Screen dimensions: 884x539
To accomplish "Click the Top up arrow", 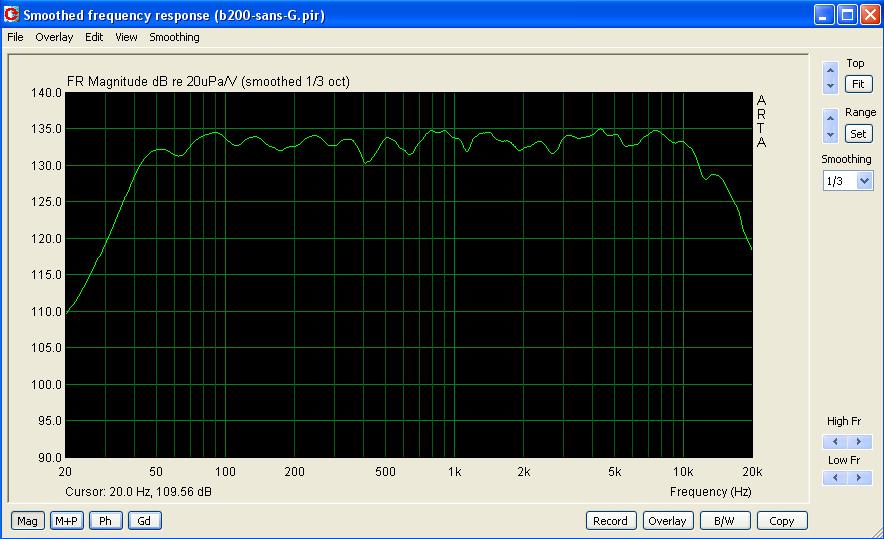I will [830, 70].
